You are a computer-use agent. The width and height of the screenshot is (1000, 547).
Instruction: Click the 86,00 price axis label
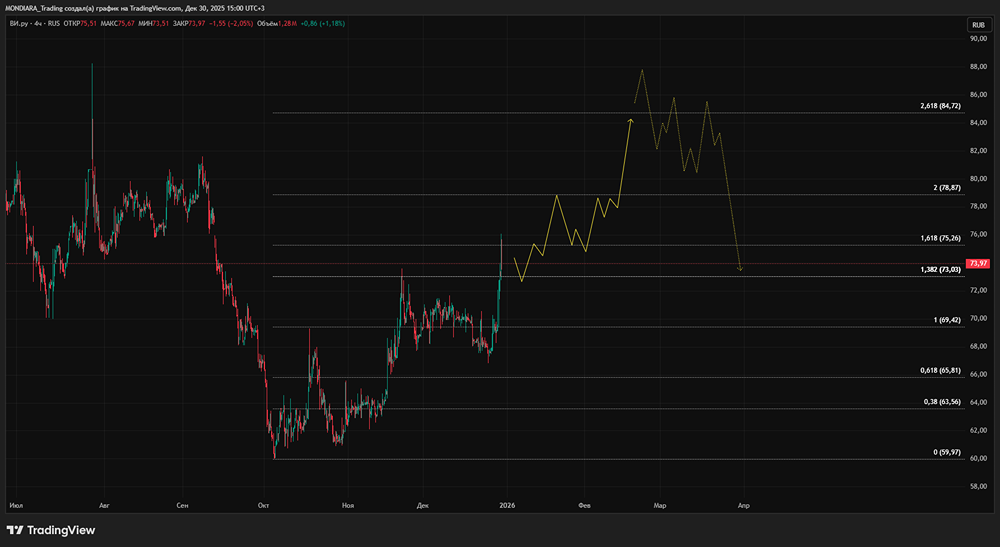(978, 94)
